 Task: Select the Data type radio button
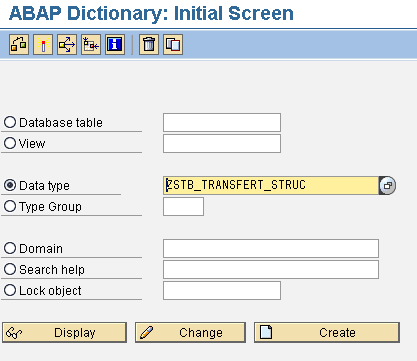(10, 185)
